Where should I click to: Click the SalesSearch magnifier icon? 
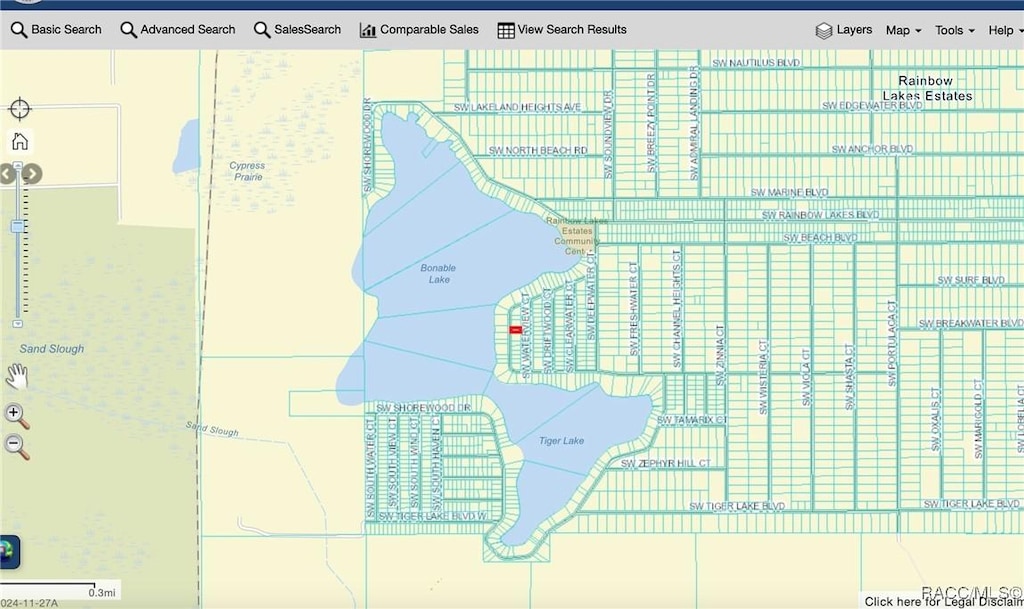262,30
